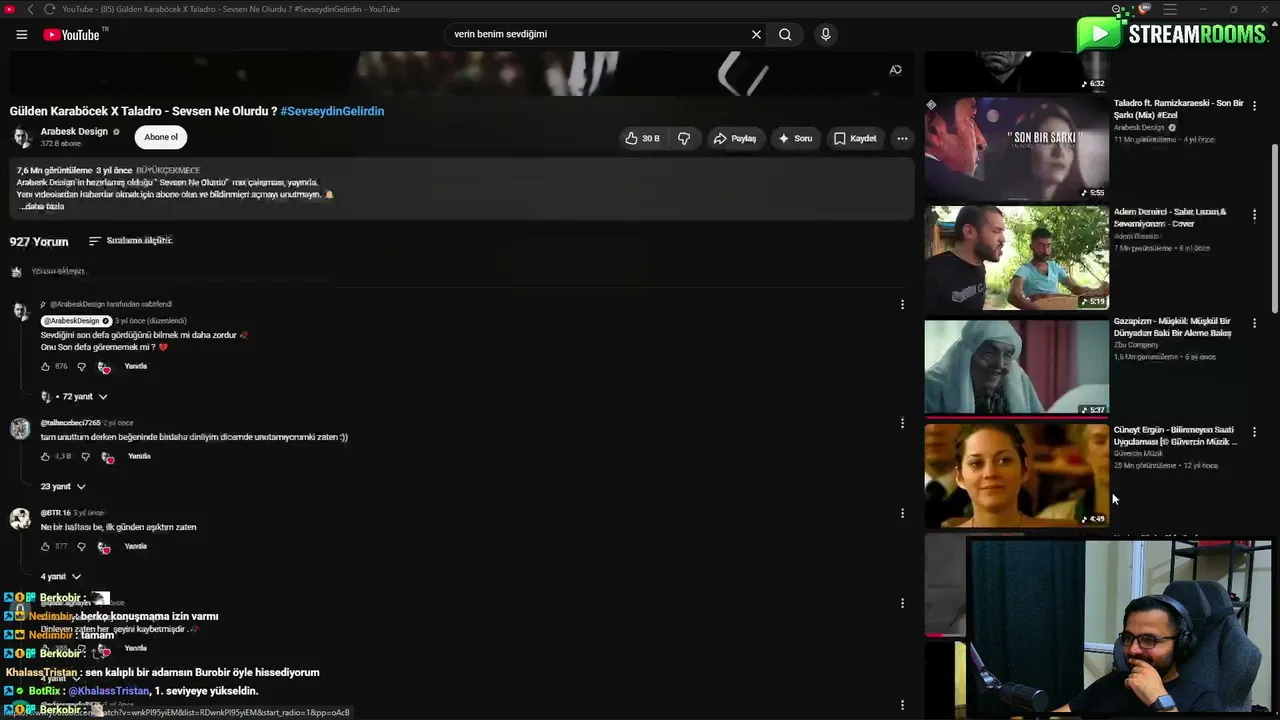Clear the search query with the X

point(757,34)
